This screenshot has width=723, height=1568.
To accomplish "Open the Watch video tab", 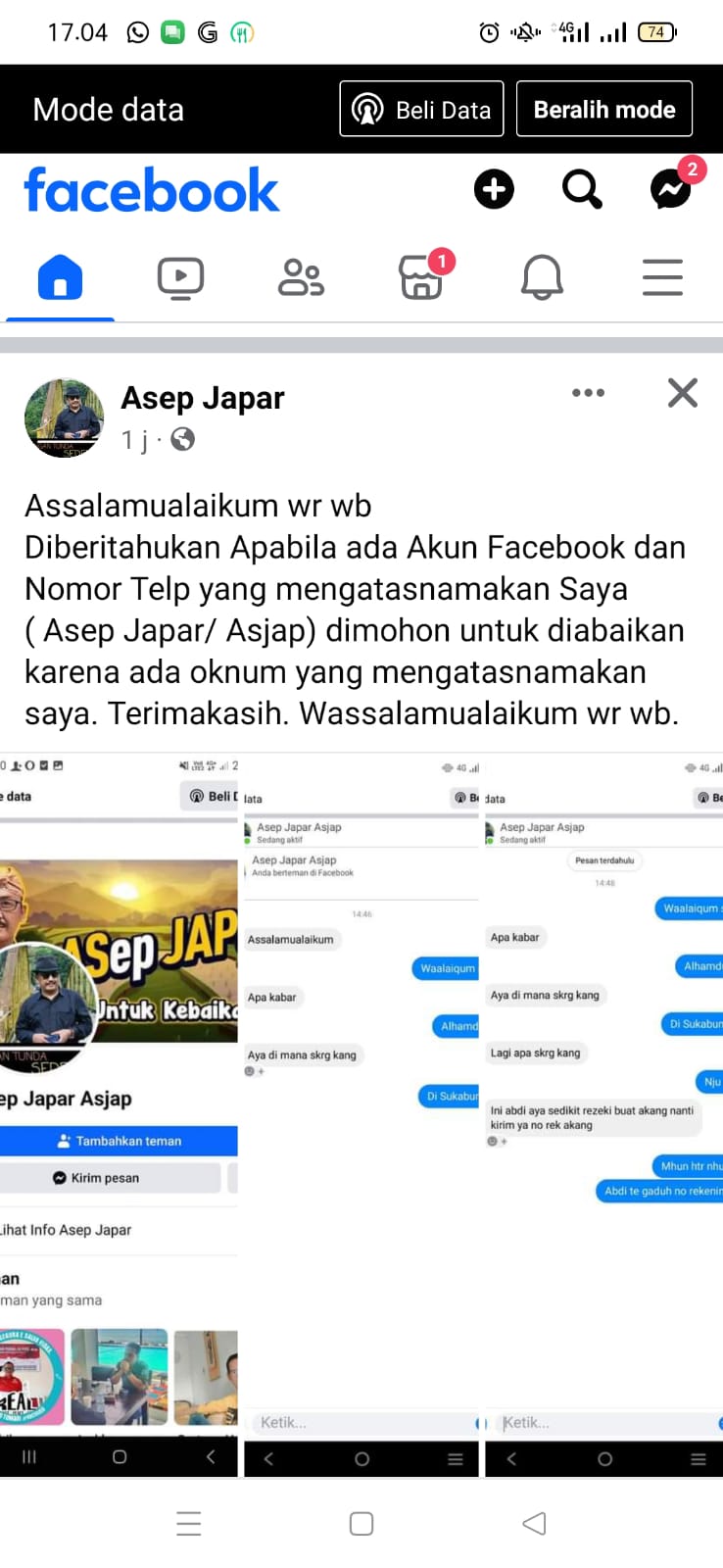I will click(181, 277).
